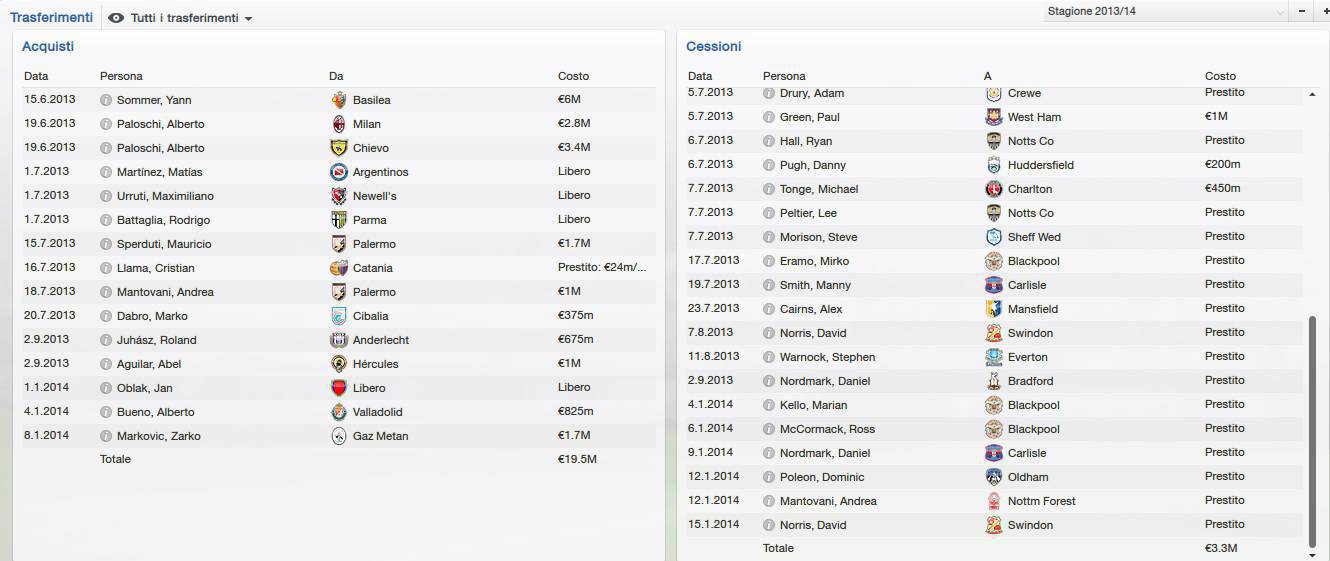This screenshot has width=1330, height=561.
Task: Click the Nottm Forest club crest
Action: (x=994, y=501)
